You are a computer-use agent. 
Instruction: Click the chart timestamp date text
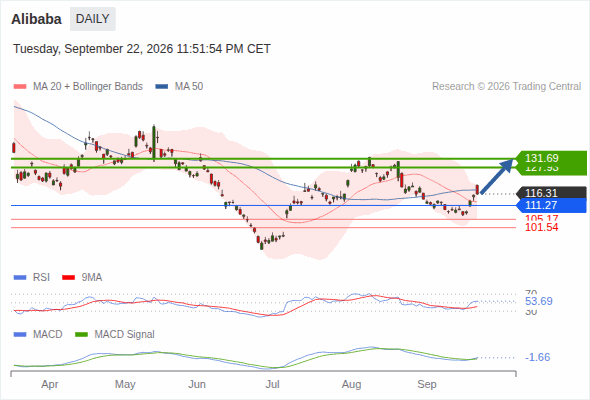[142, 49]
